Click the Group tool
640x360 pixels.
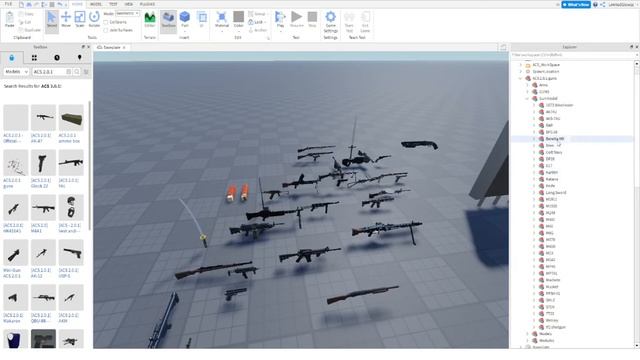[257, 14]
